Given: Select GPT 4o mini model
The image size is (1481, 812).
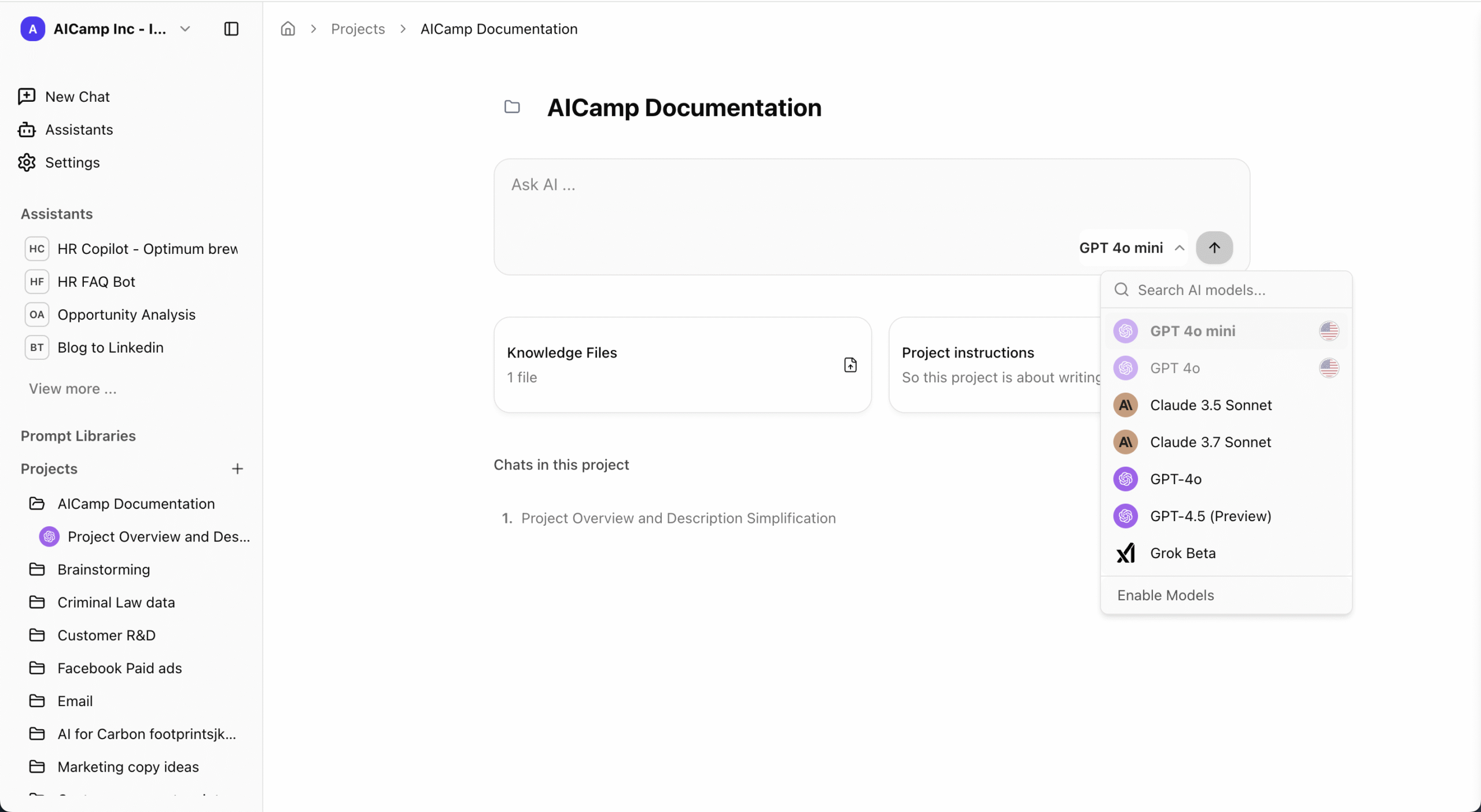Looking at the screenshot, I should (x=1226, y=331).
